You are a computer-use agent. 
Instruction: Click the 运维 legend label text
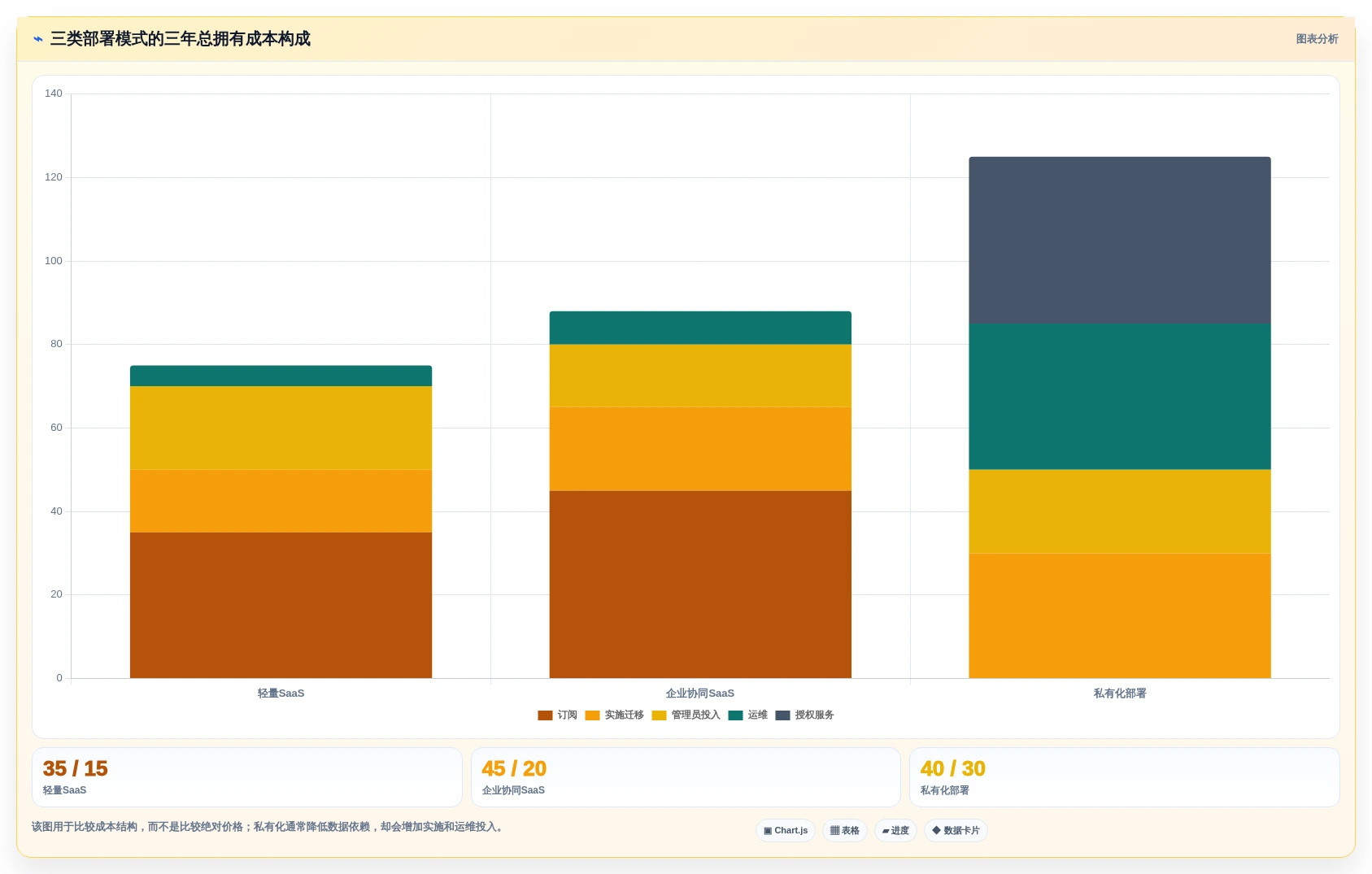pos(757,715)
